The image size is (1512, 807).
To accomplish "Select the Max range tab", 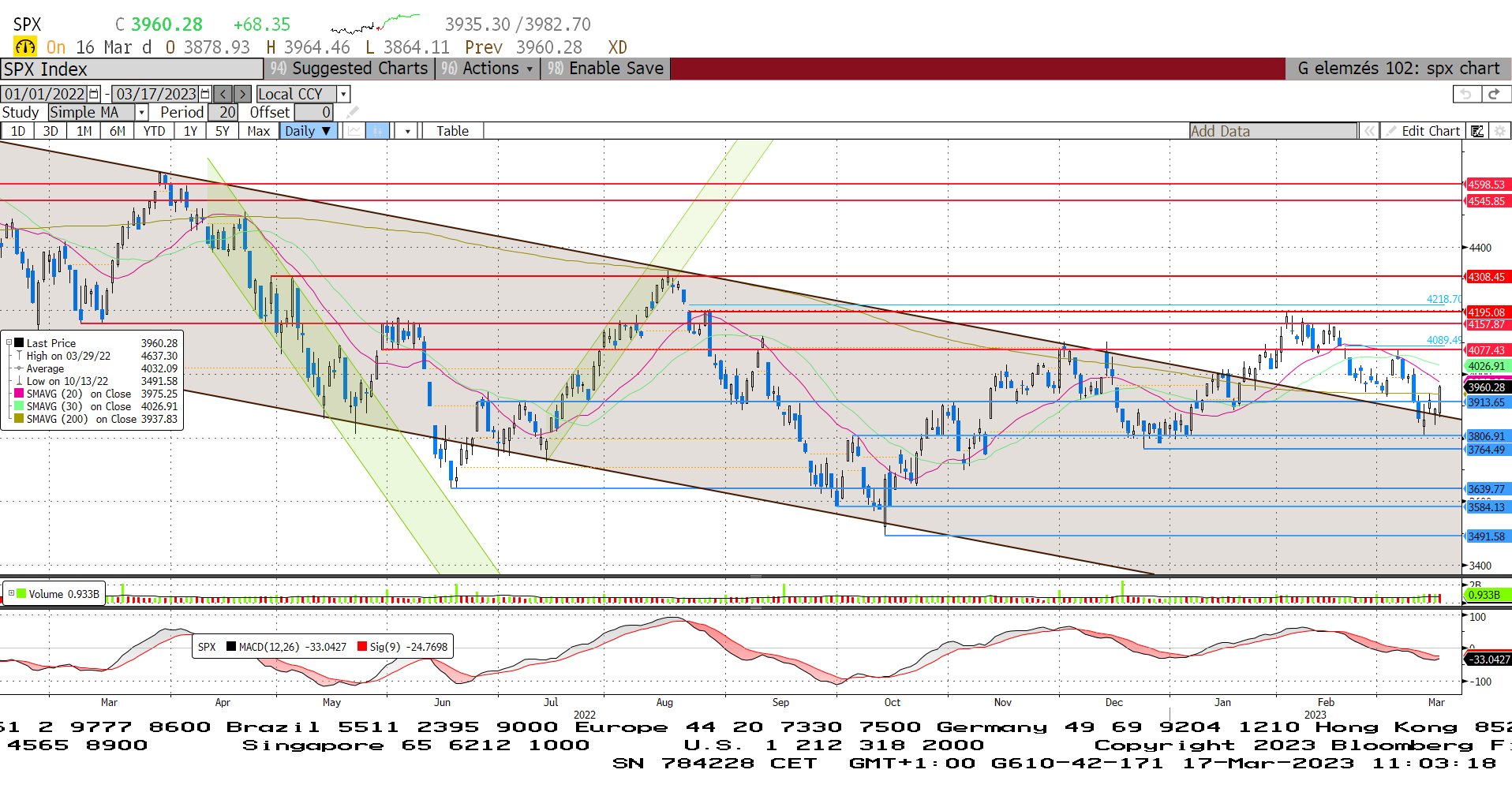I will tap(258, 131).
